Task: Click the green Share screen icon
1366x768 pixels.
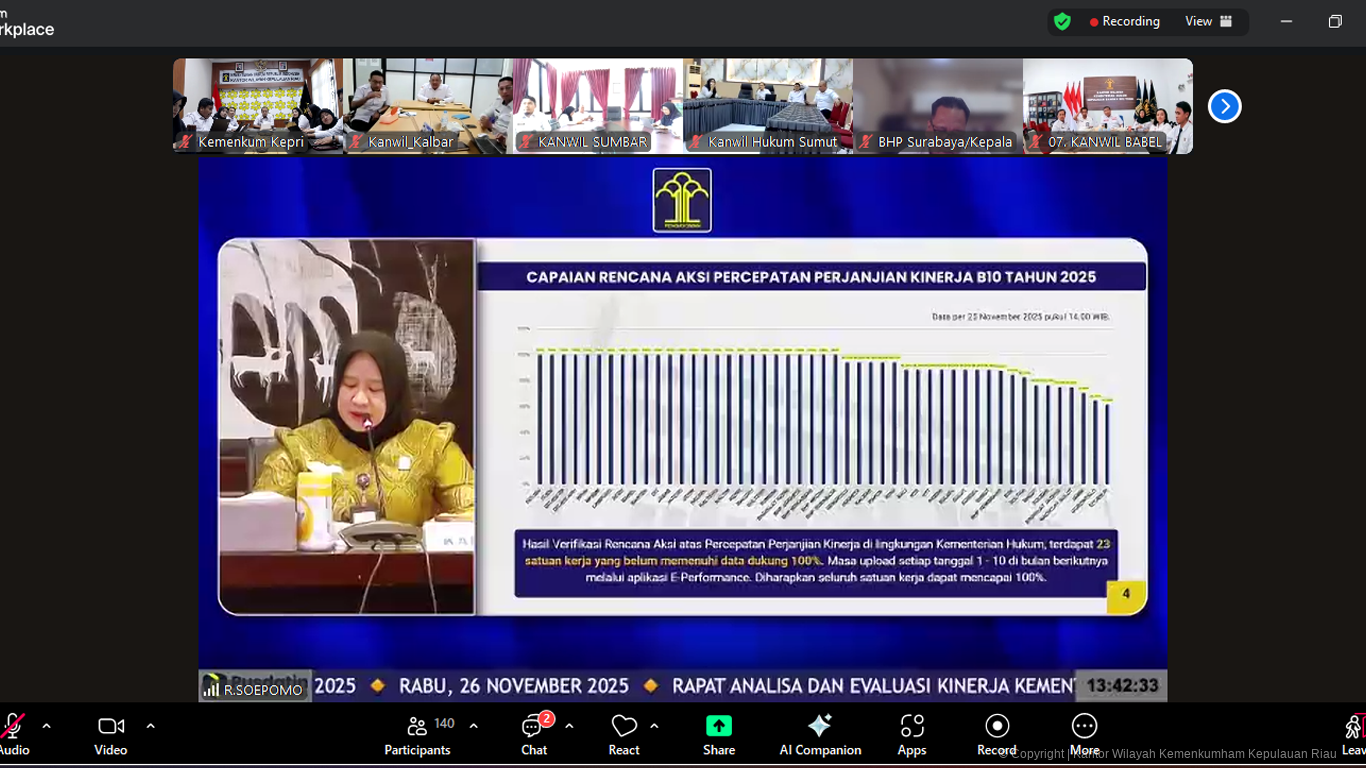Action: click(x=719, y=726)
